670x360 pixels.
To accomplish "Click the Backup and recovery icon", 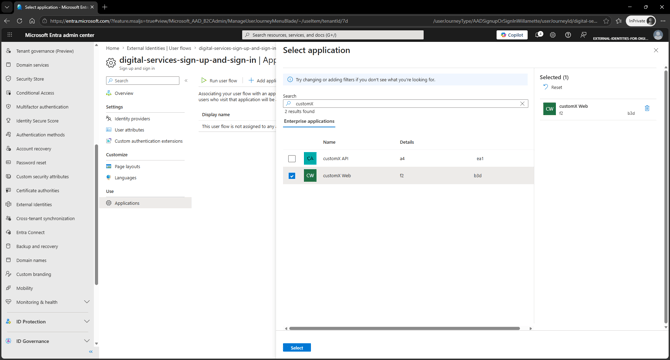I will (8, 246).
